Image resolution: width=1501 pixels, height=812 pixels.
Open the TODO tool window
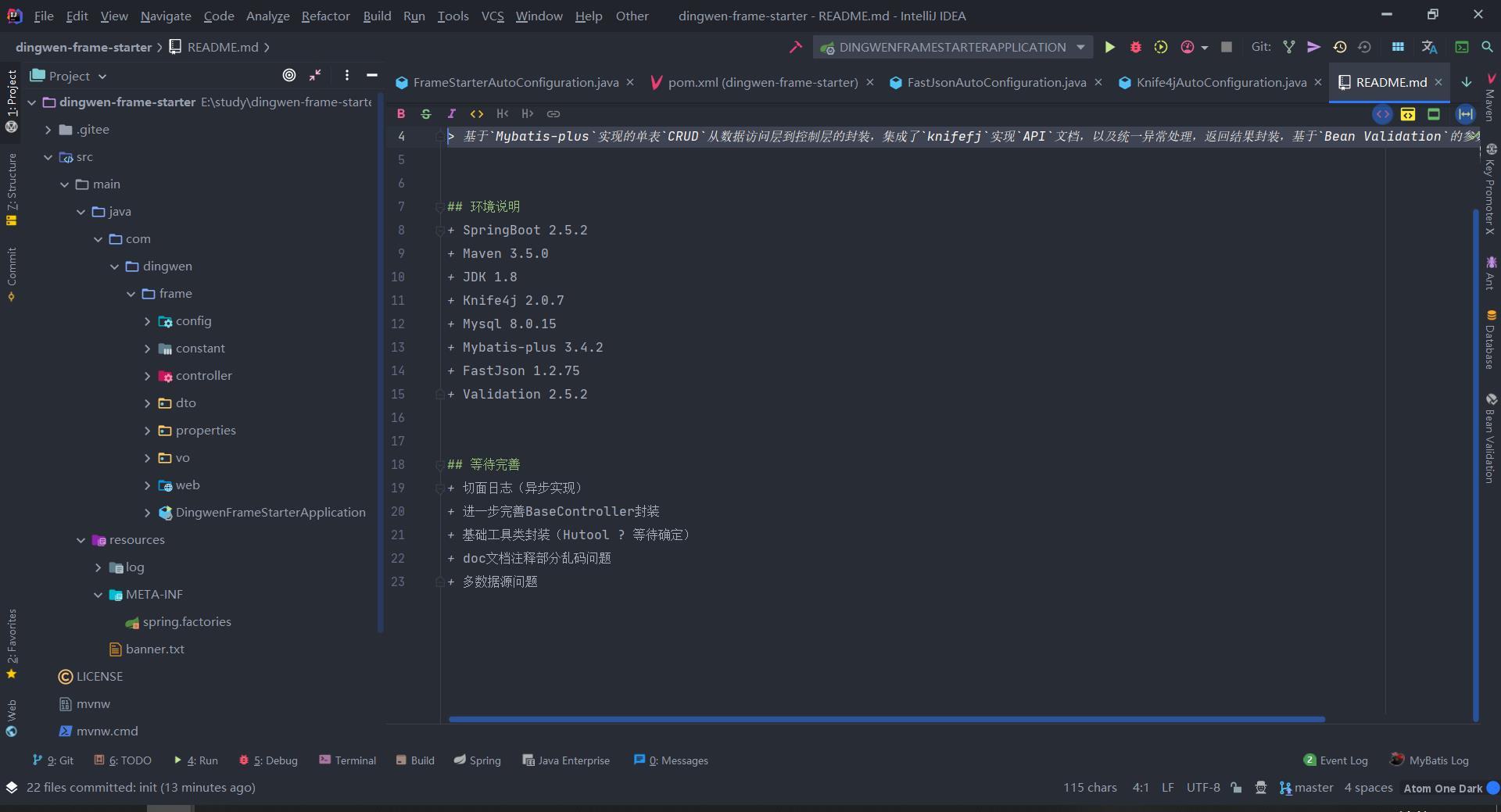(x=123, y=760)
